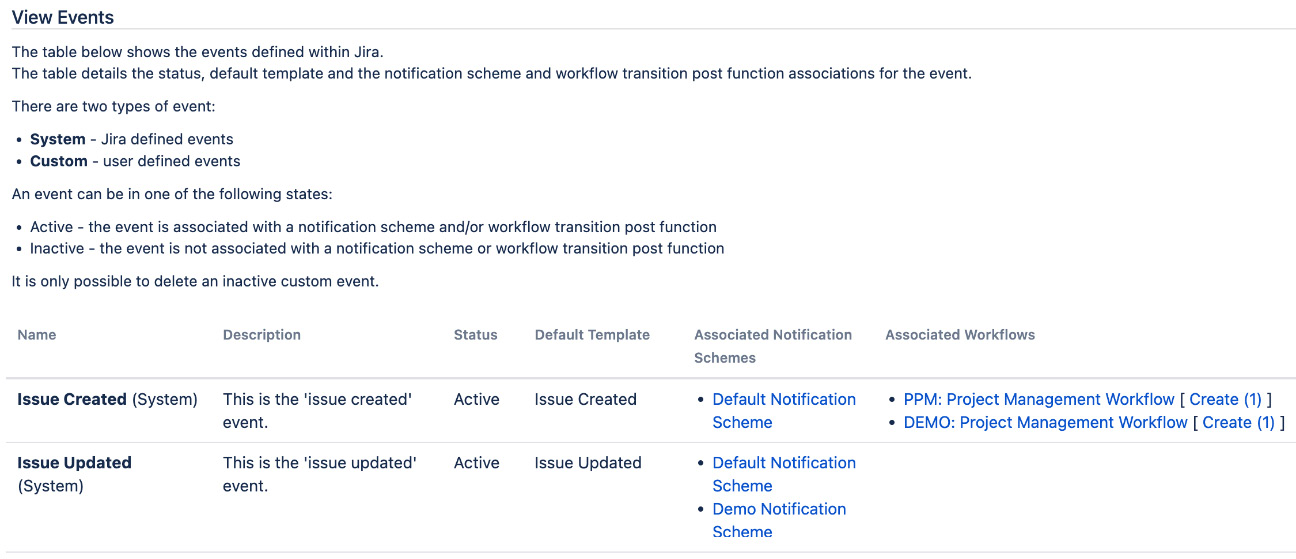Viewport: 1296px width, 559px height.
Task: Open PPM: Project Management Workflow link
Action: 1038,400
